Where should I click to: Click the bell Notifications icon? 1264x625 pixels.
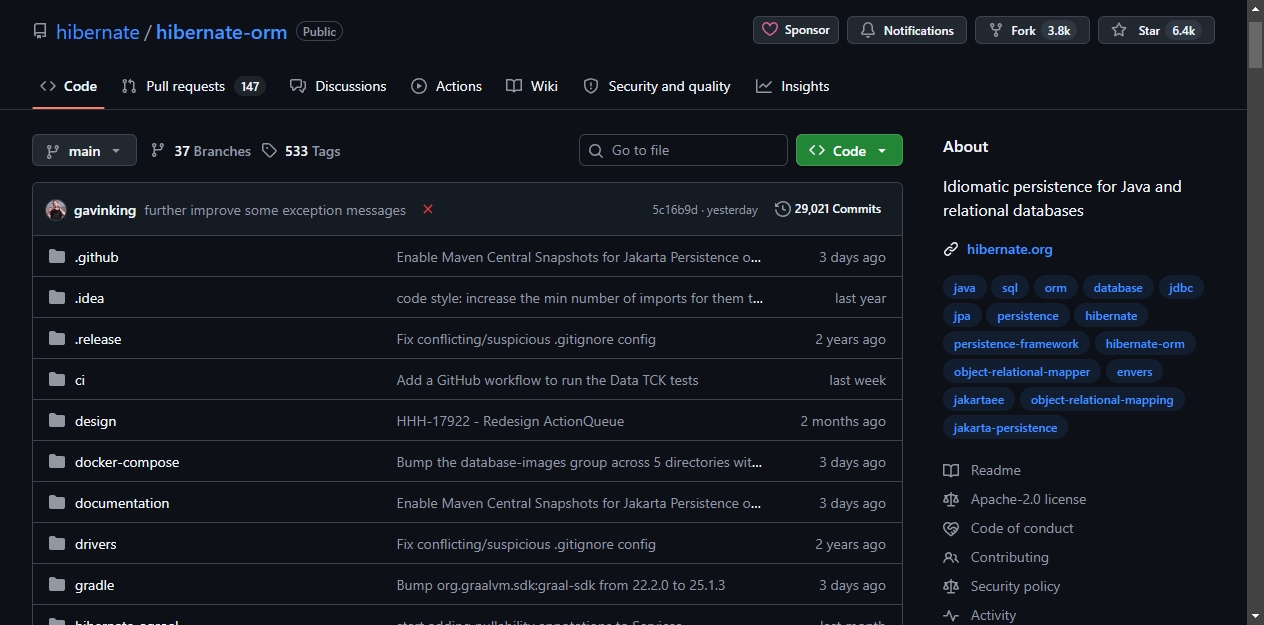coord(868,30)
